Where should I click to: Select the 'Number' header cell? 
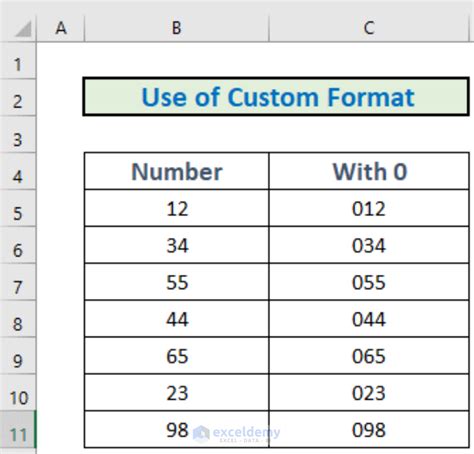pos(177,171)
